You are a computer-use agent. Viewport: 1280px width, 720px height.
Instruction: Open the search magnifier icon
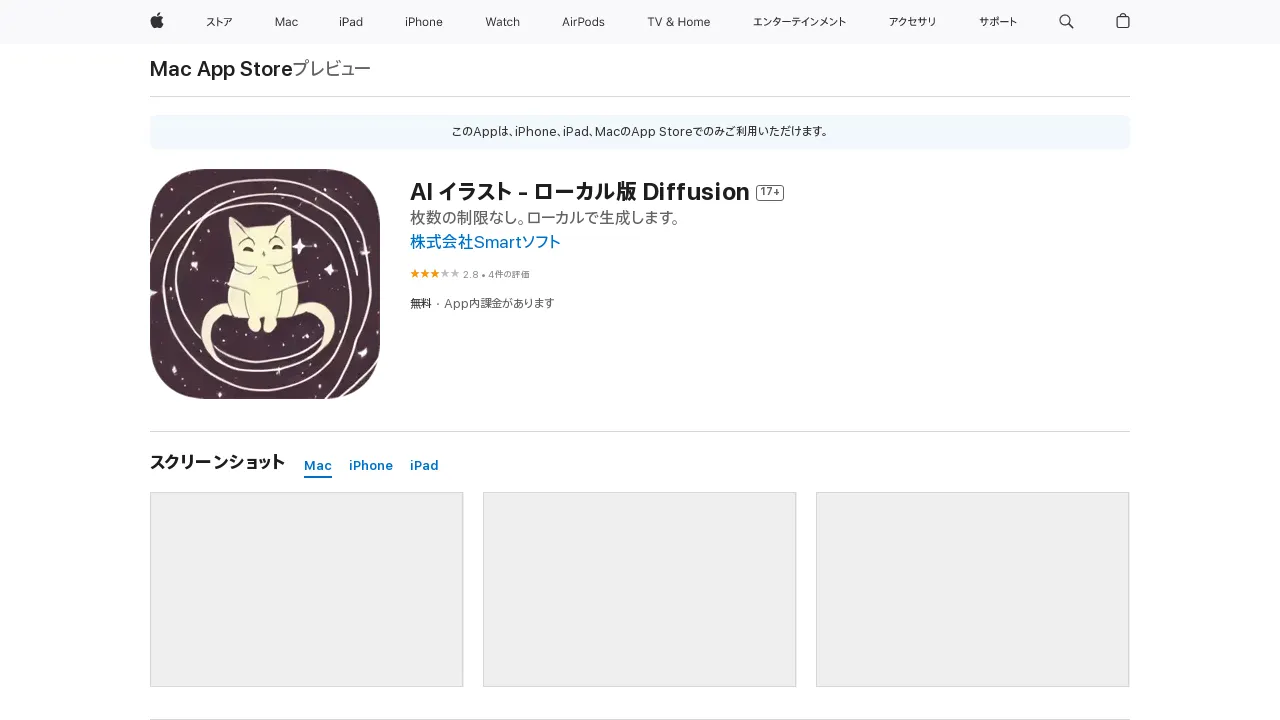coord(1066,21)
